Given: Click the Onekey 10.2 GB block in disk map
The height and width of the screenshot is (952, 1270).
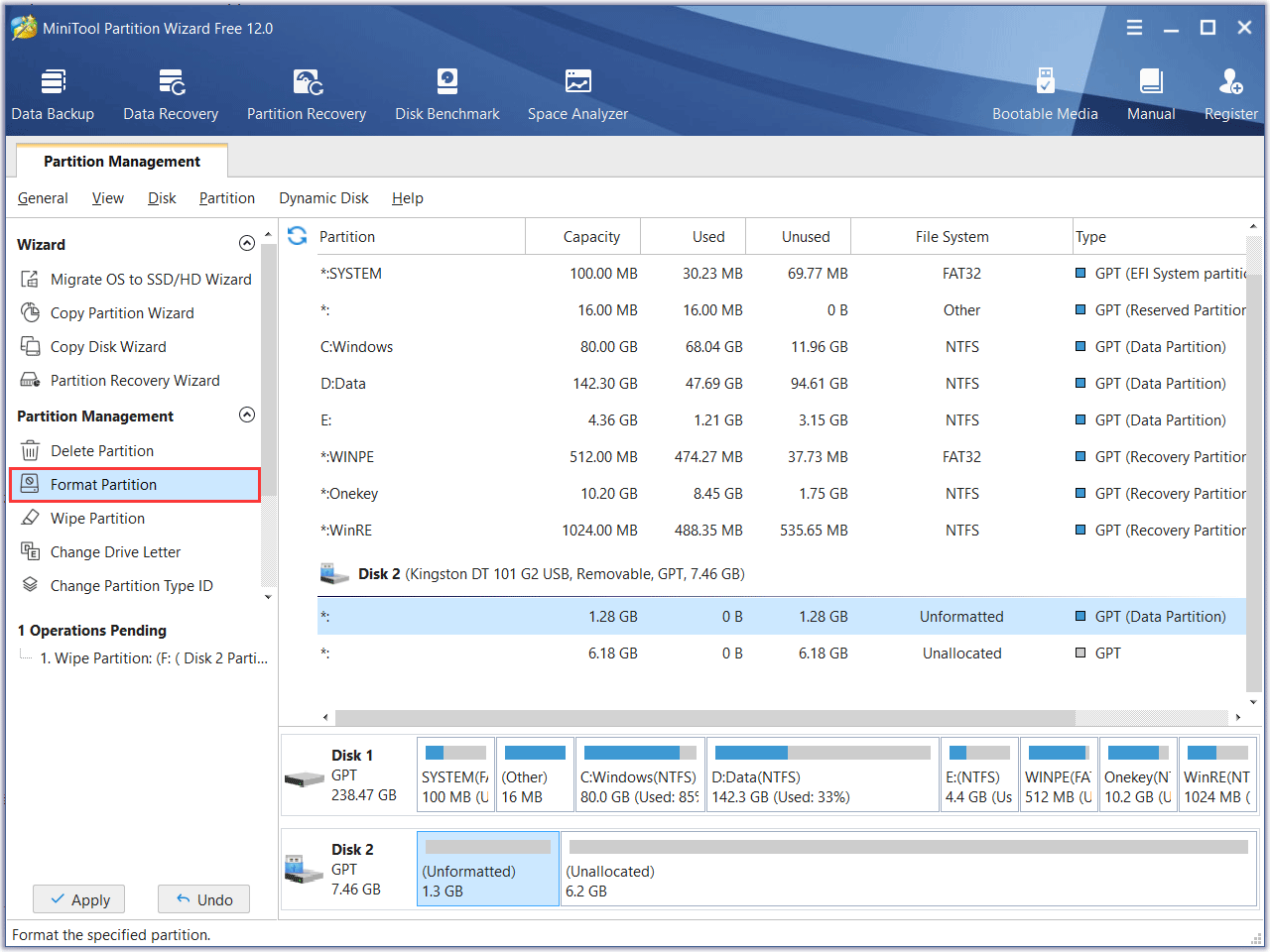Looking at the screenshot, I should (x=1138, y=774).
